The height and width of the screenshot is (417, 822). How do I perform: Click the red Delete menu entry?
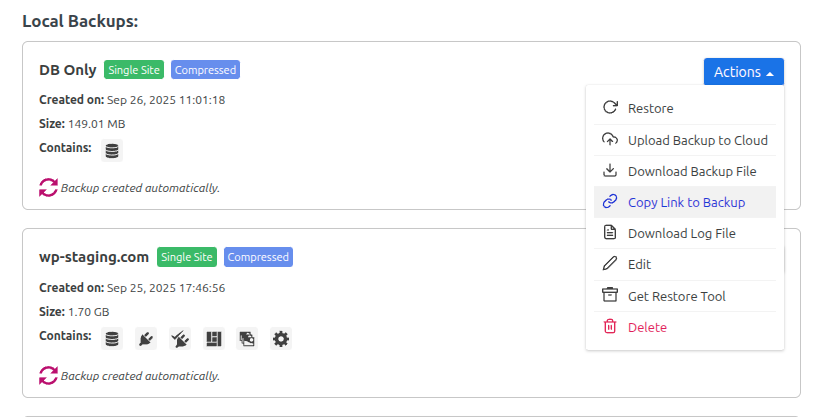click(646, 327)
